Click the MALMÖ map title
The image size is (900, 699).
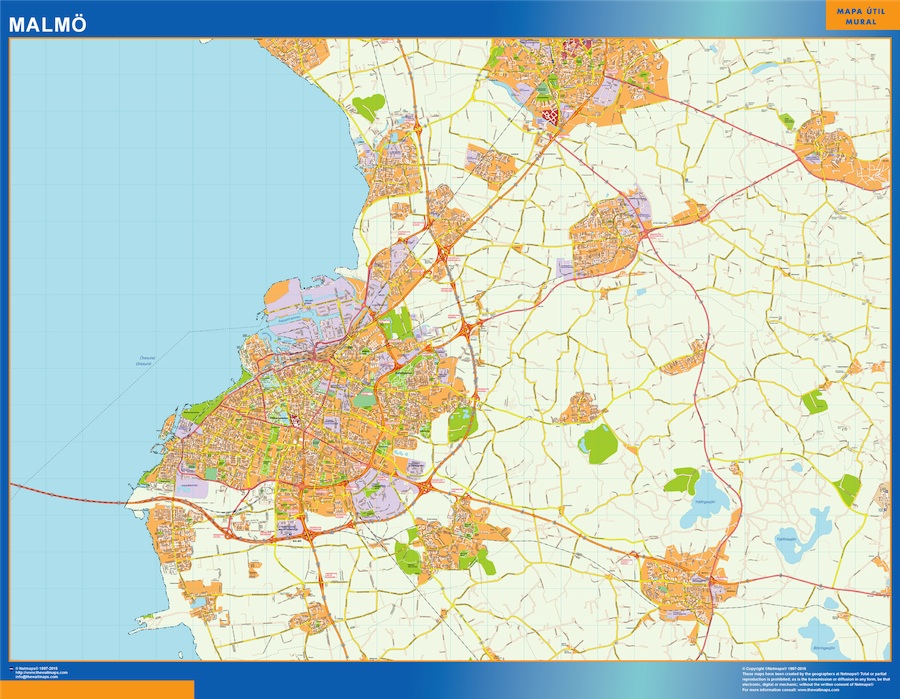click(x=46, y=22)
